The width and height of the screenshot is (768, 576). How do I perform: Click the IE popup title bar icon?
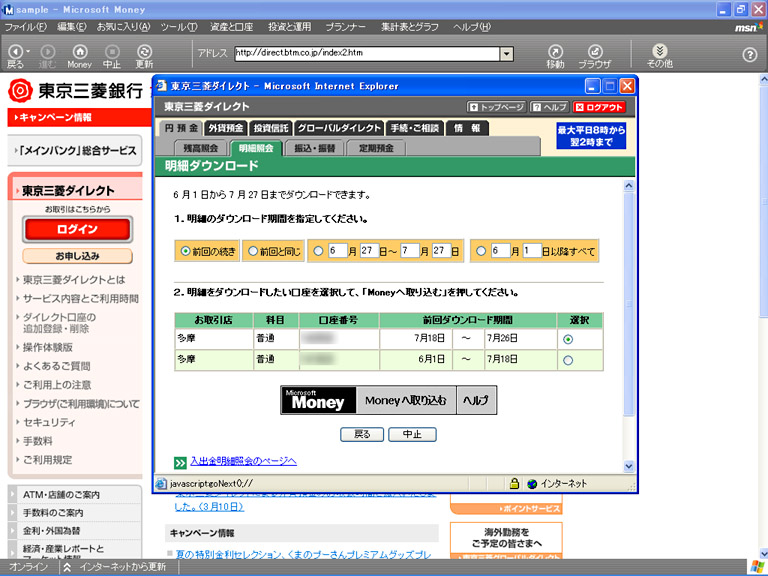(x=161, y=86)
